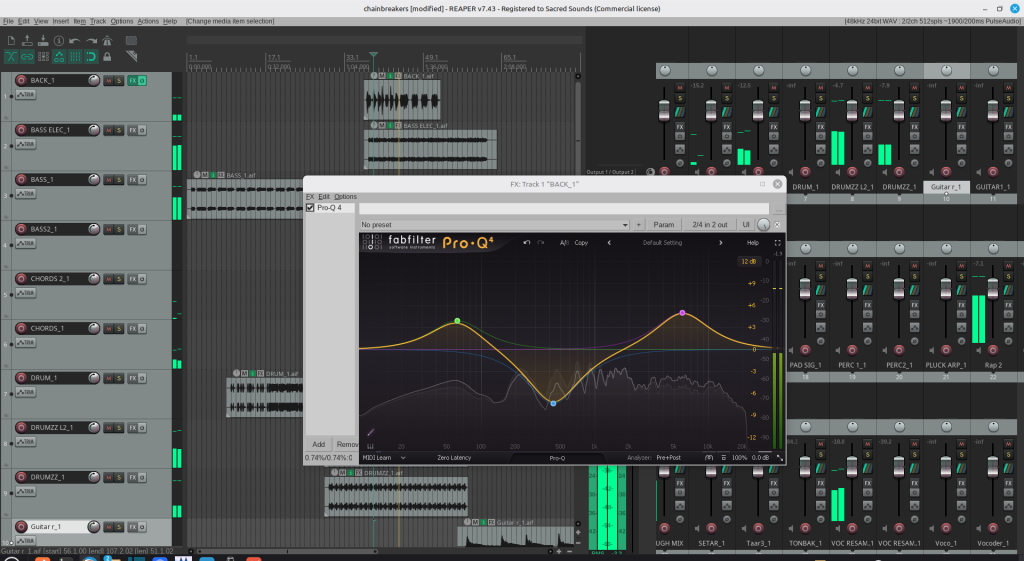This screenshot has height=561, width=1024.
Task: Open FX window Options menu
Action: coord(345,197)
